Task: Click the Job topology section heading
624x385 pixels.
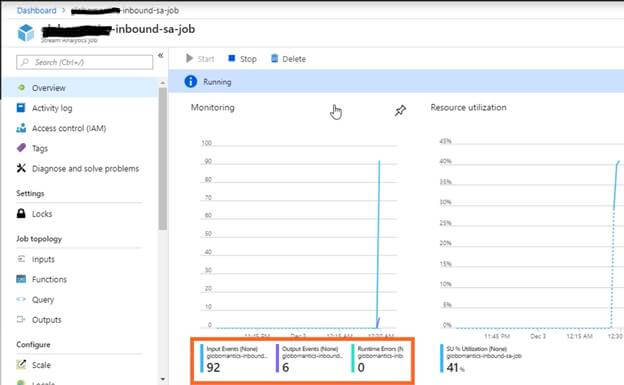Action: coord(39,239)
